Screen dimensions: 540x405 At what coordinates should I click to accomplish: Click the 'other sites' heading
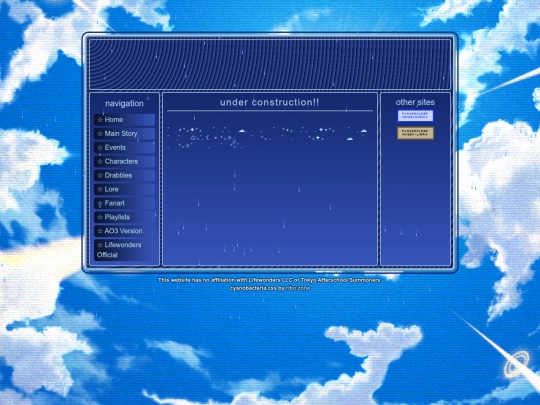point(415,102)
